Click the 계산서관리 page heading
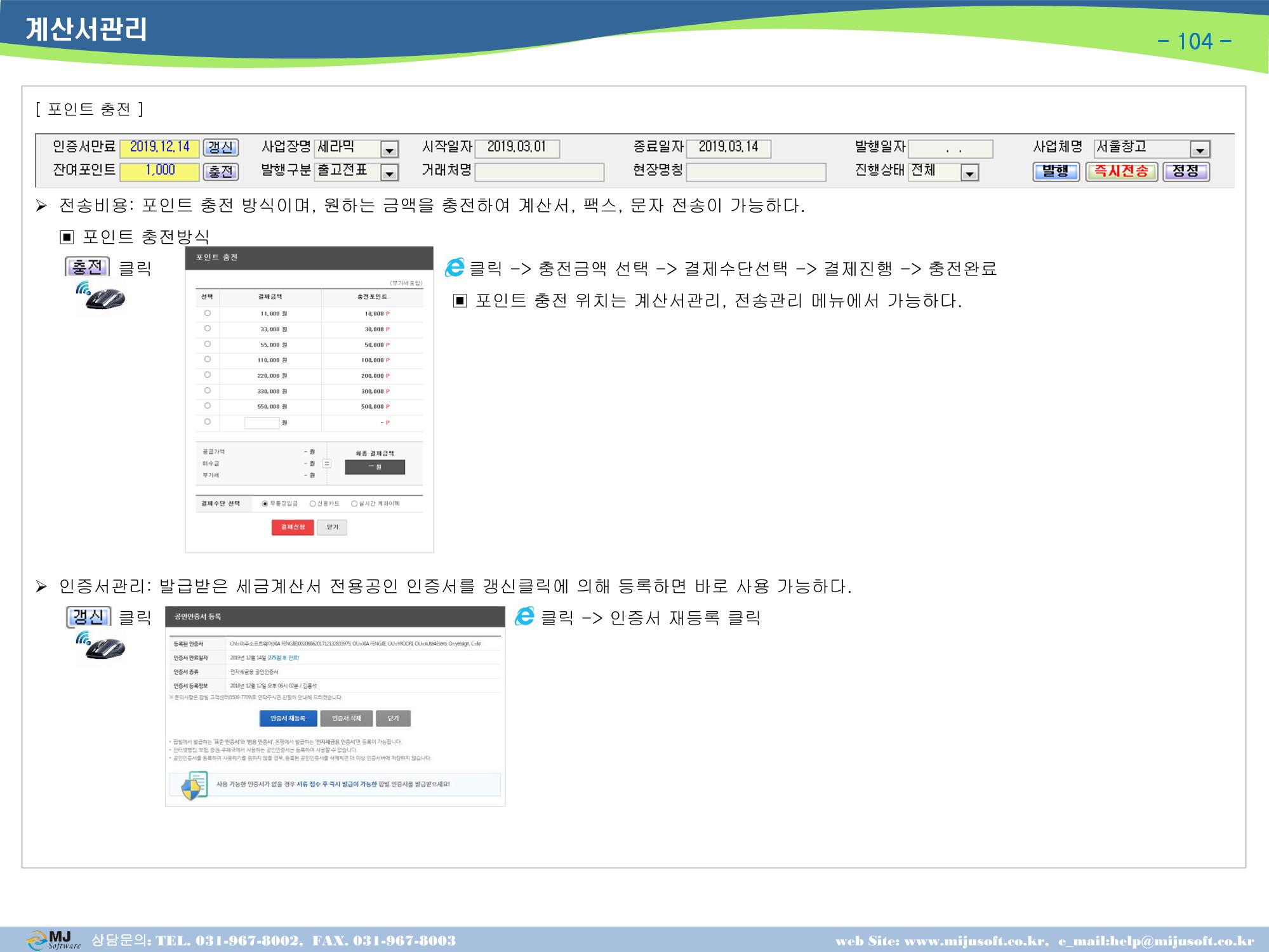Image resolution: width=1269 pixels, height=952 pixels. [x=87, y=30]
